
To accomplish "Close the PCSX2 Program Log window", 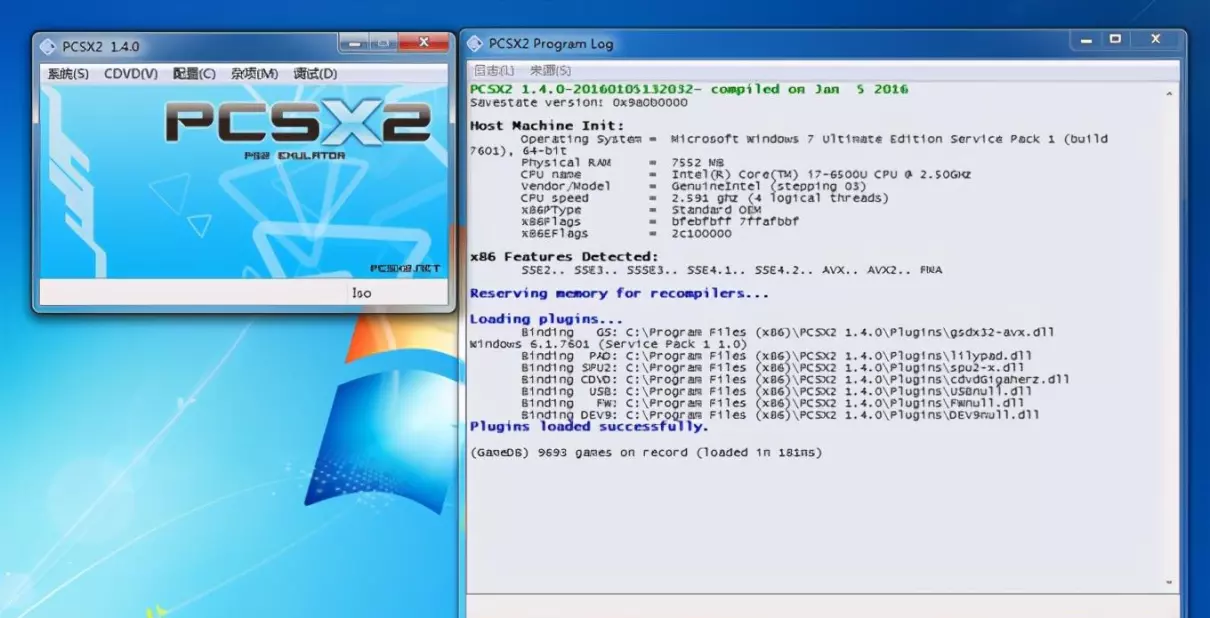I will [1156, 39].
